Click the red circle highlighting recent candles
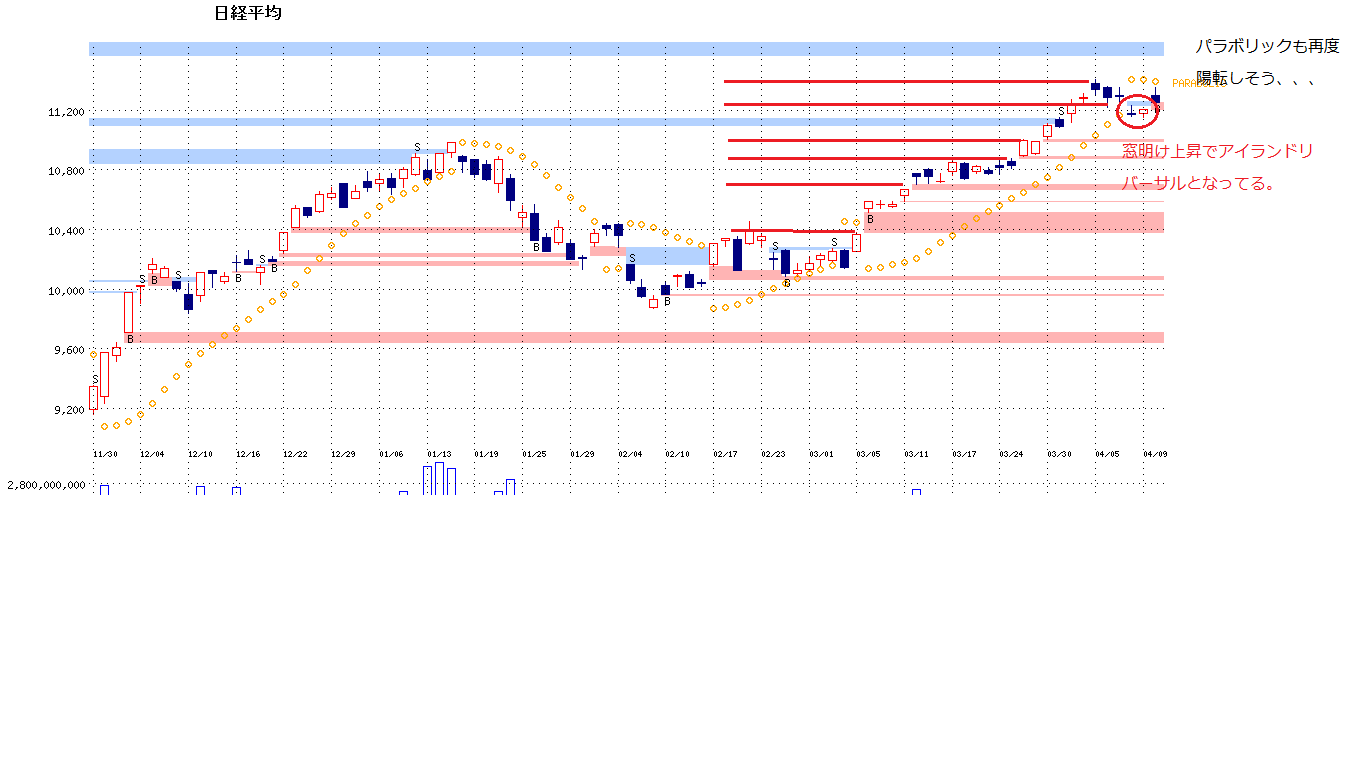1366x768 pixels. click(x=1137, y=110)
